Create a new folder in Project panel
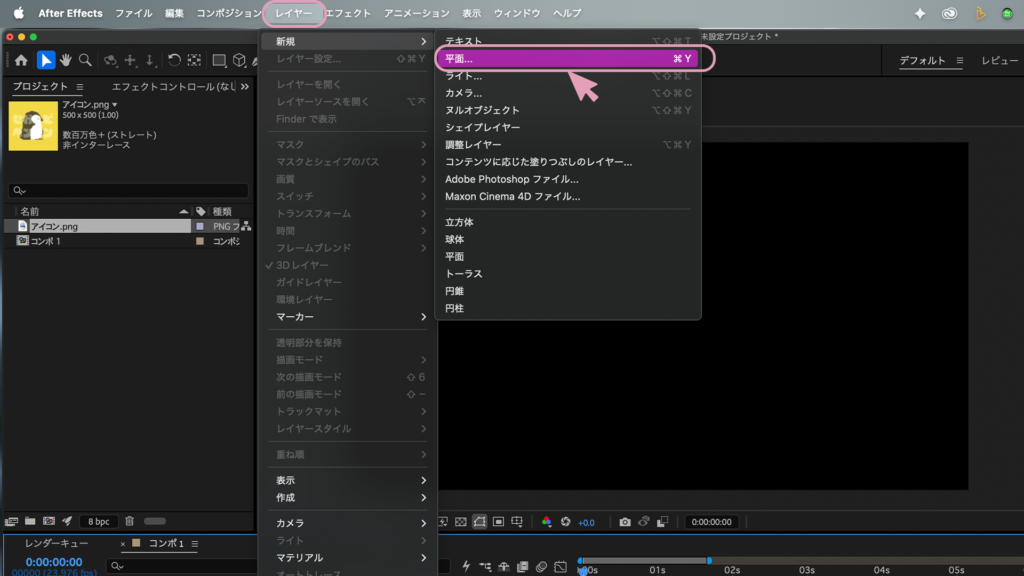The height and width of the screenshot is (576, 1024). click(x=30, y=521)
